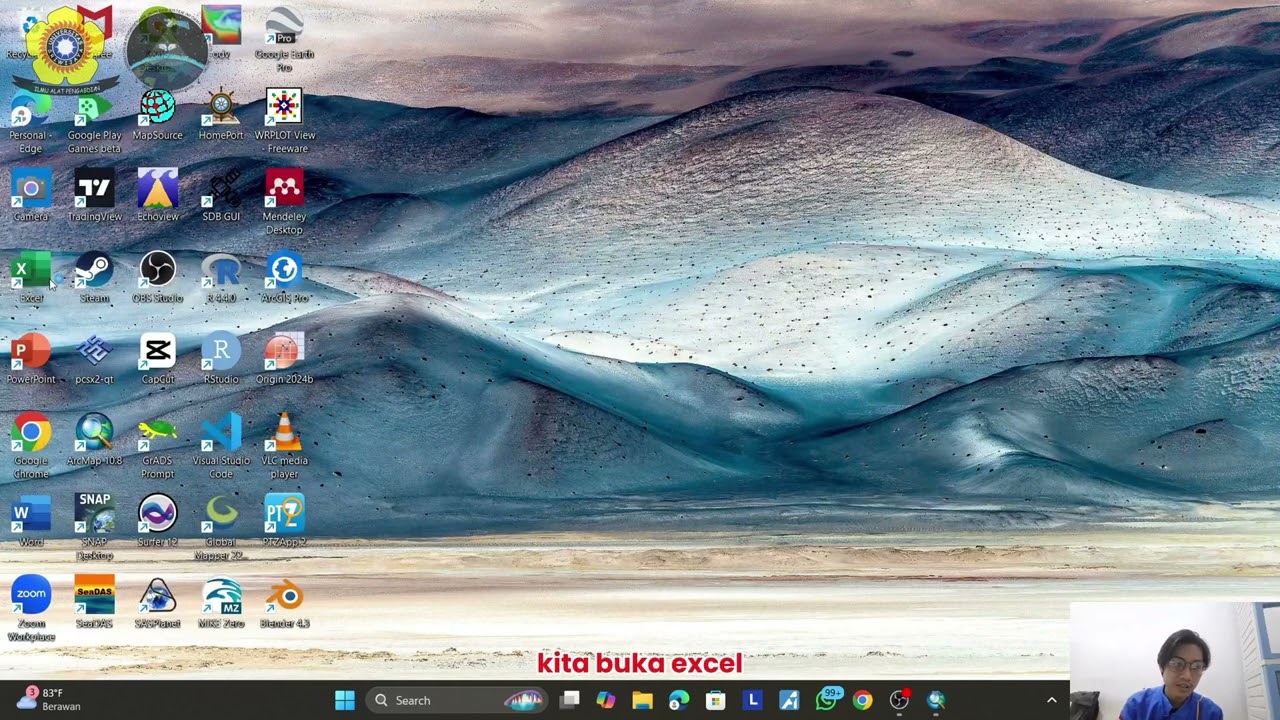Switch to OBS Studio in taskbar
This screenshot has height=720, width=1280.
point(899,700)
